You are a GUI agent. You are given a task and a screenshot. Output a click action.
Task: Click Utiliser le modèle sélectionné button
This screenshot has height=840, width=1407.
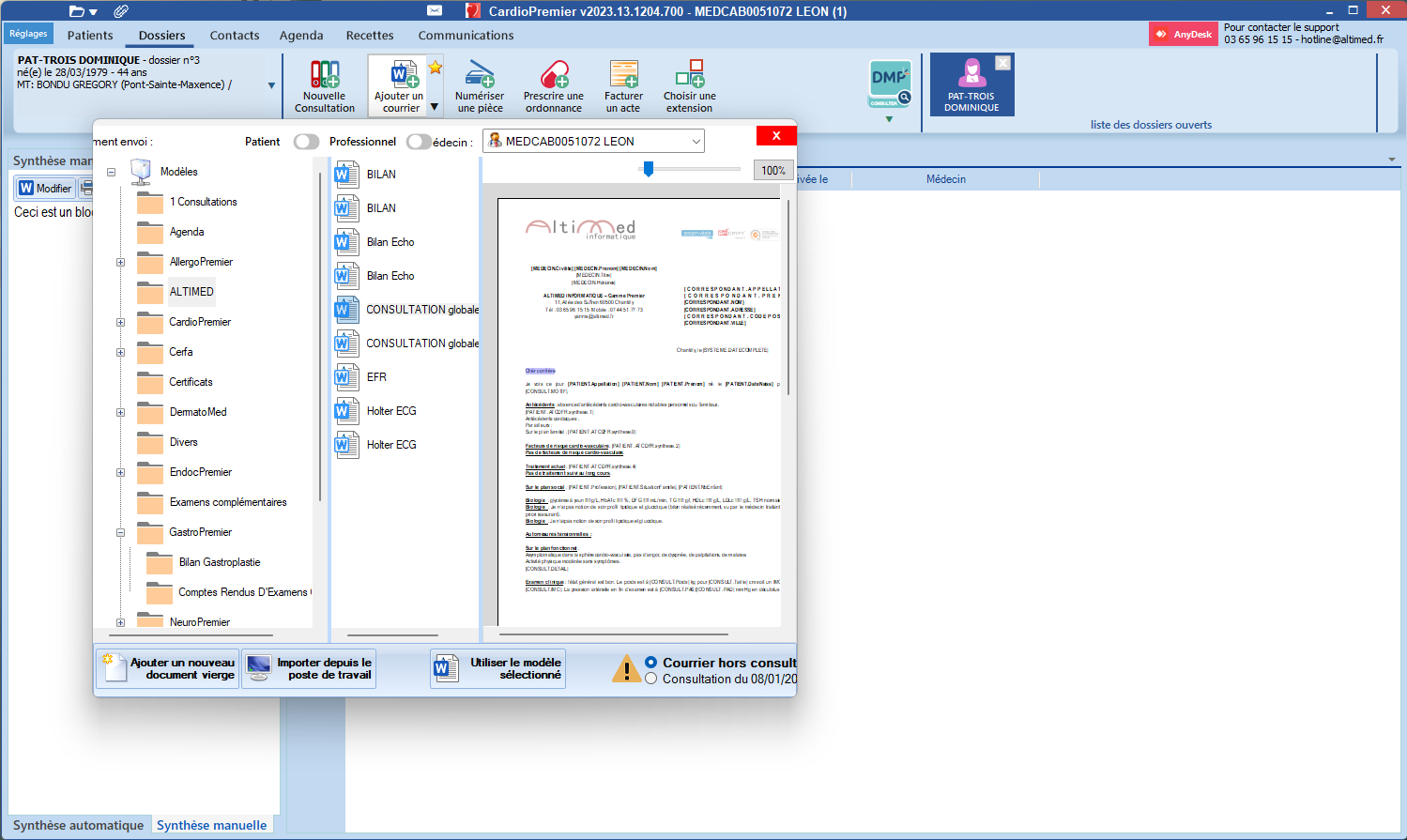click(x=497, y=668)
